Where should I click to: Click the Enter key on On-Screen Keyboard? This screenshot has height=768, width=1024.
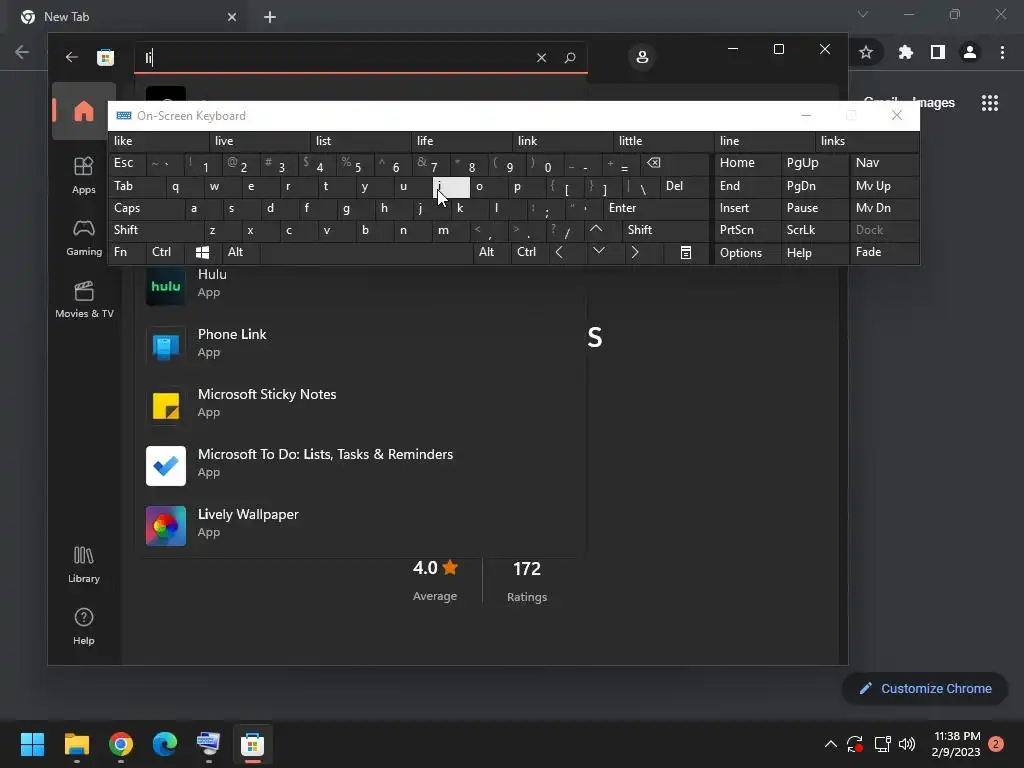[x=656, y=208]
